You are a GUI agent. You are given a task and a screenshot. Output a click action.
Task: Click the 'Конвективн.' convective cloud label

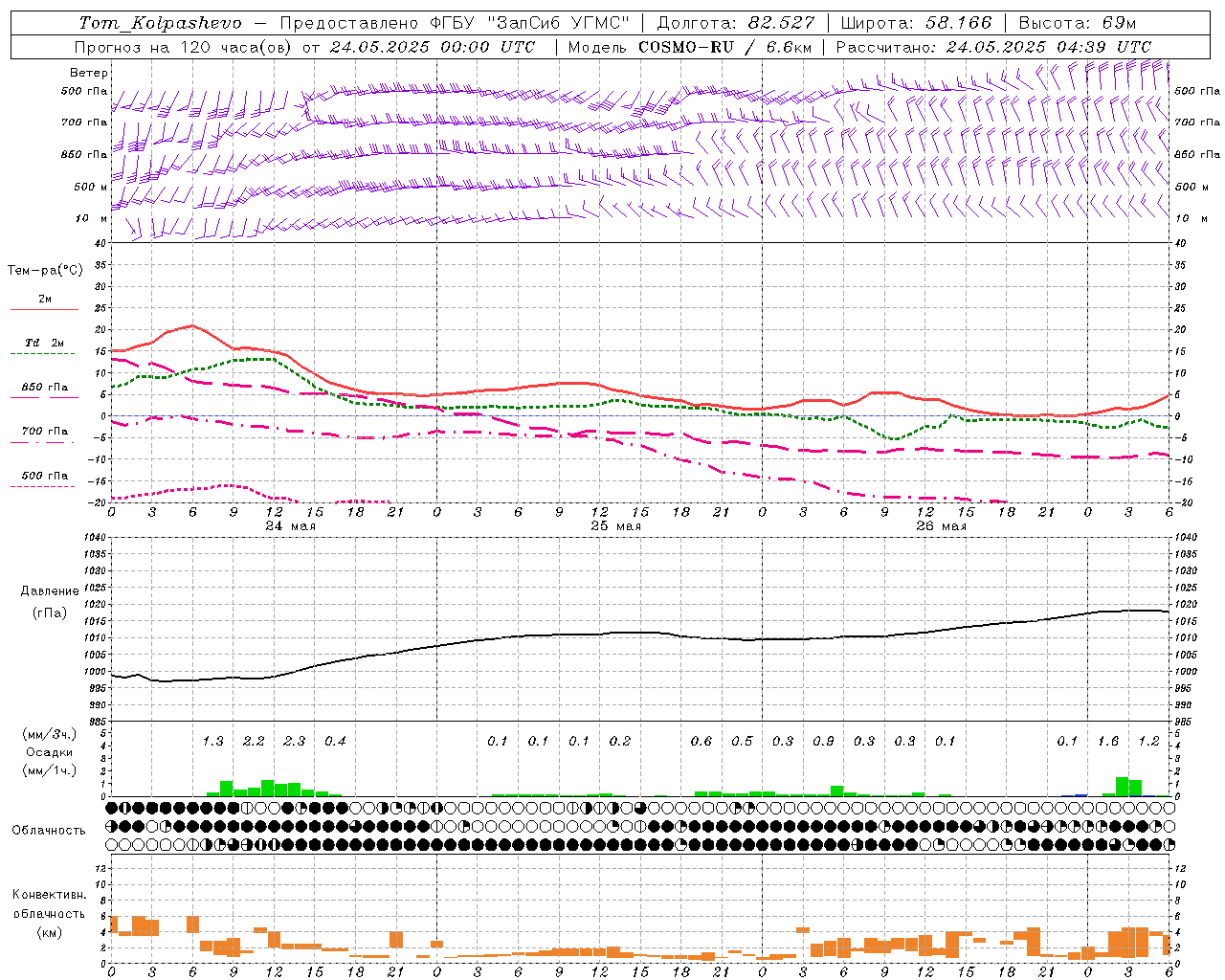pyautogui.click(x=49, y=895)
